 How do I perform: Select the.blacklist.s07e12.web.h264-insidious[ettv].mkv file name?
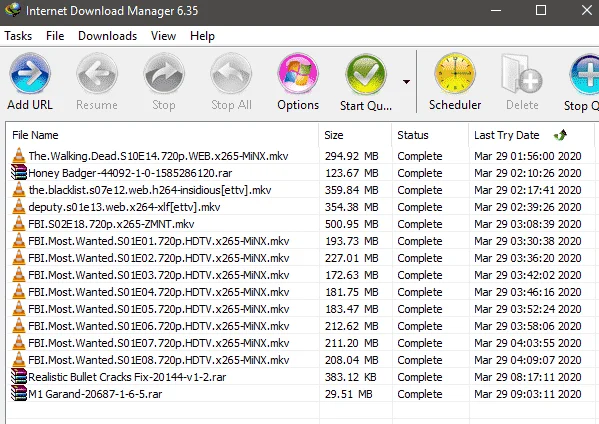150,190
